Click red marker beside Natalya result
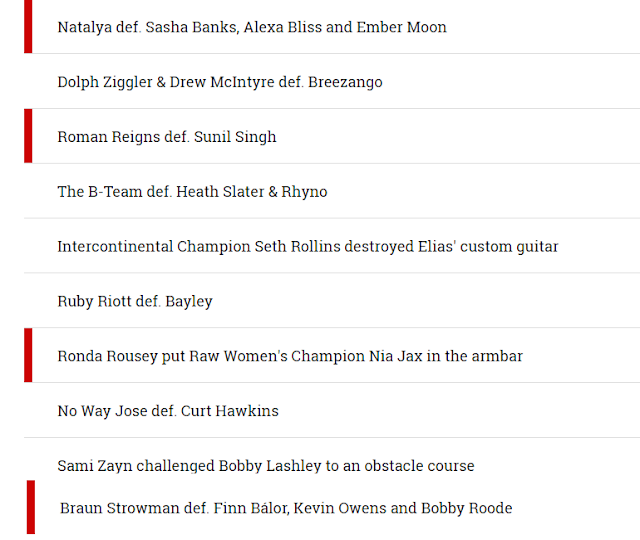640x540 pixels. (x=28, y=27)
